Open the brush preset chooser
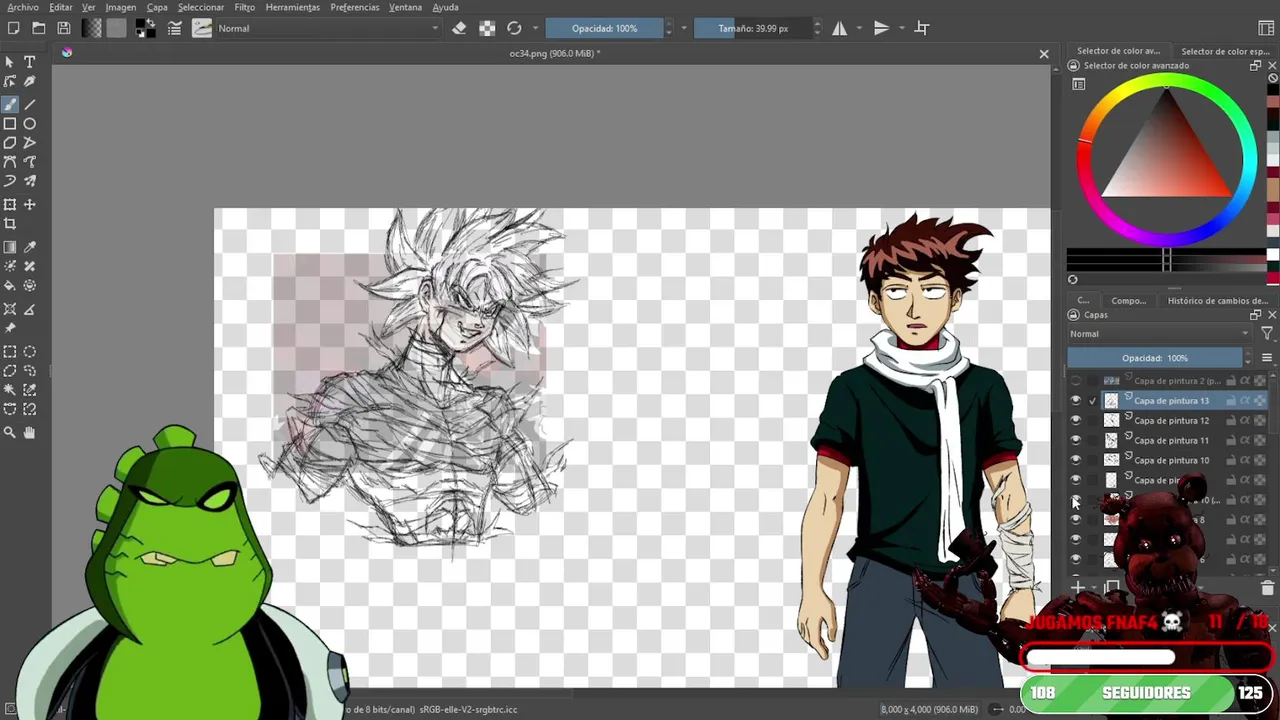The height and width of the screenshot is (720, 1280). (x=202, y=28)
